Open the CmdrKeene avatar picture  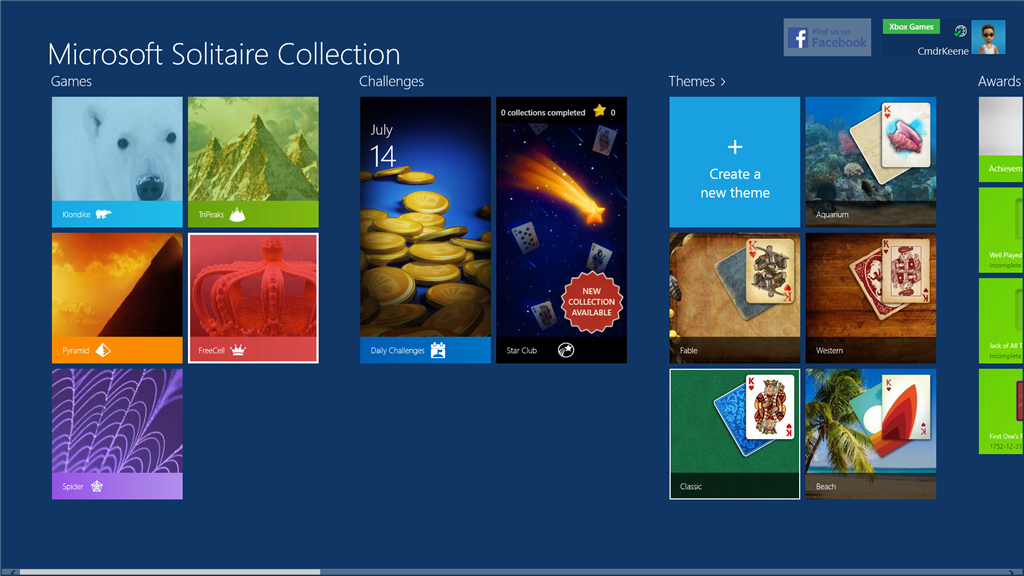click(988, 37)
